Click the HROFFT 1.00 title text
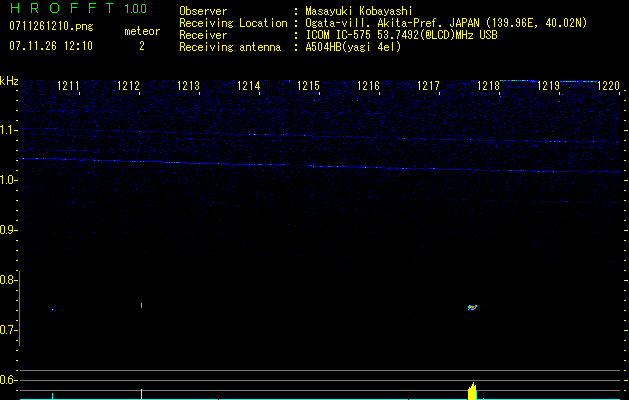Viewport: 629px width, 400px height. tap(78, 8)
